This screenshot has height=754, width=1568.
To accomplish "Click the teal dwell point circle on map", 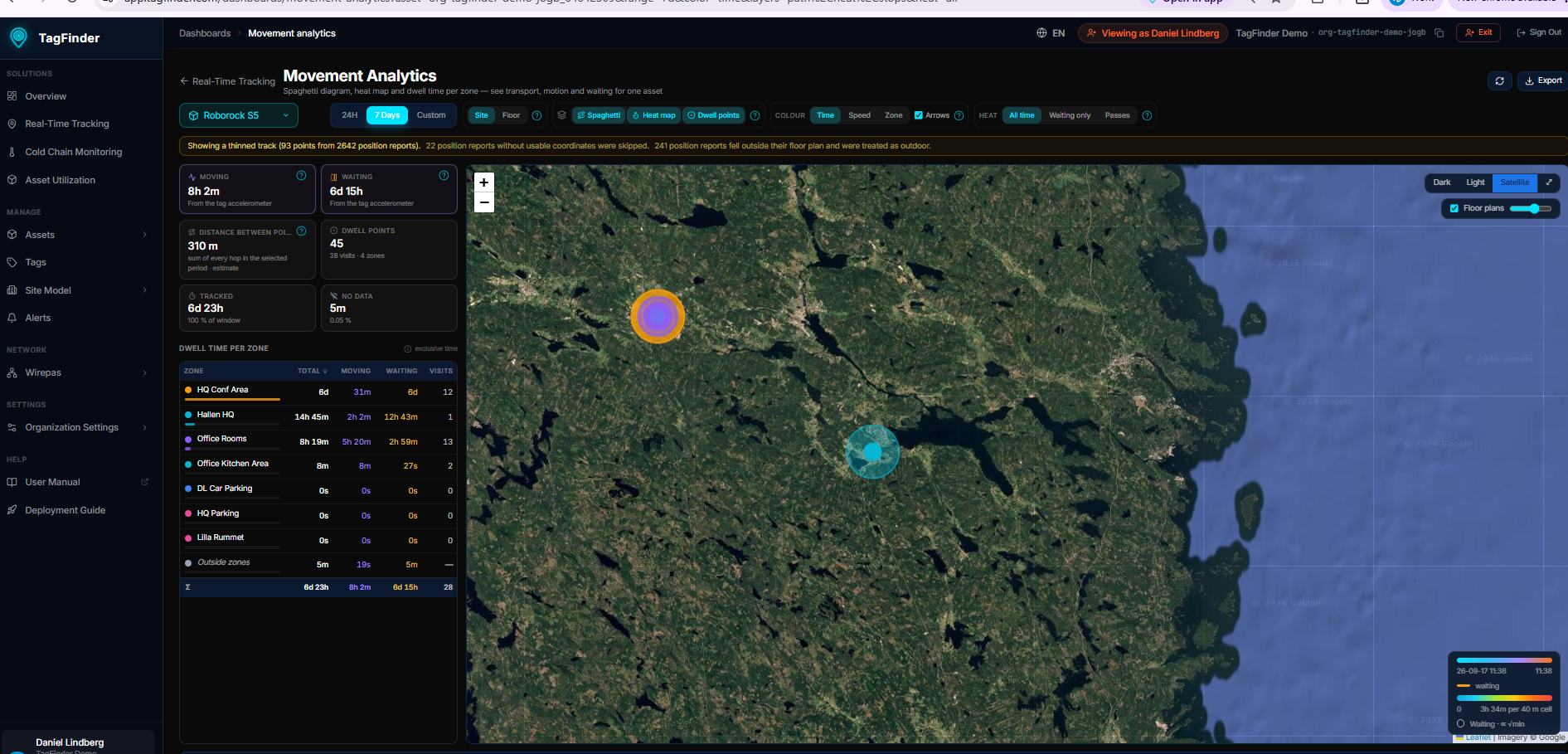I will click(x=872, y=452).
